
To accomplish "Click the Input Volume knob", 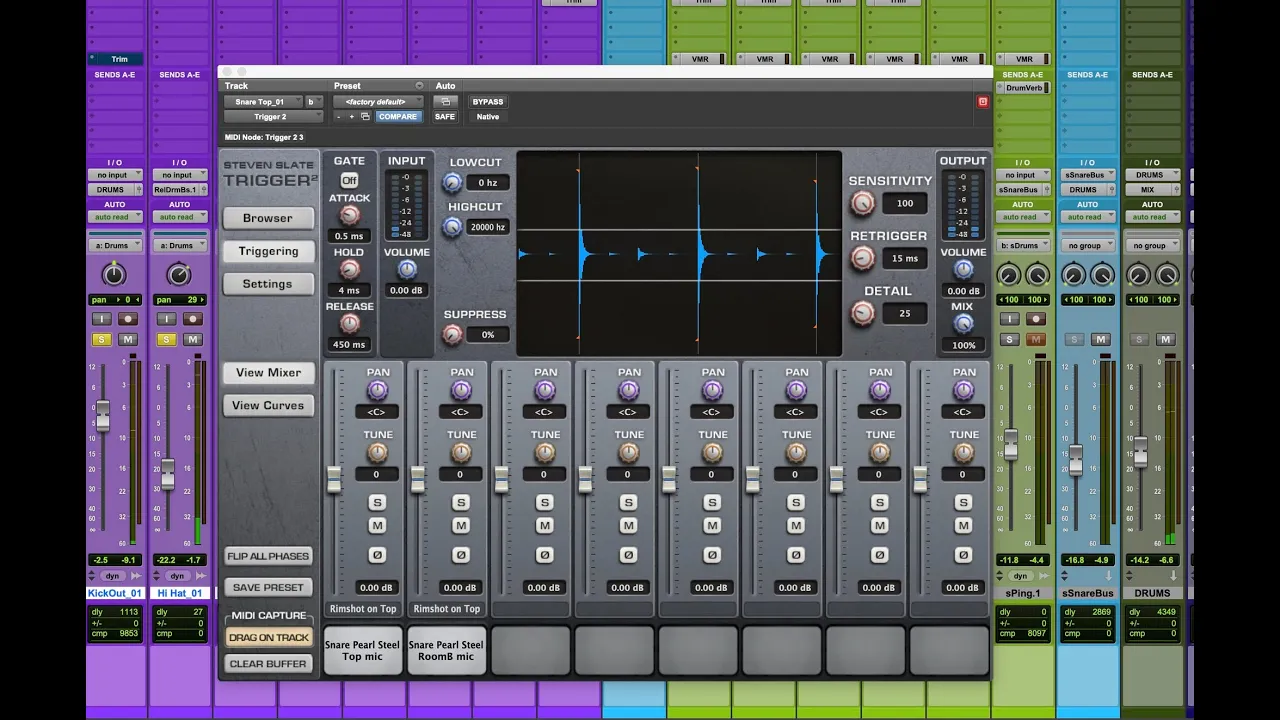I will click(407, 270).
